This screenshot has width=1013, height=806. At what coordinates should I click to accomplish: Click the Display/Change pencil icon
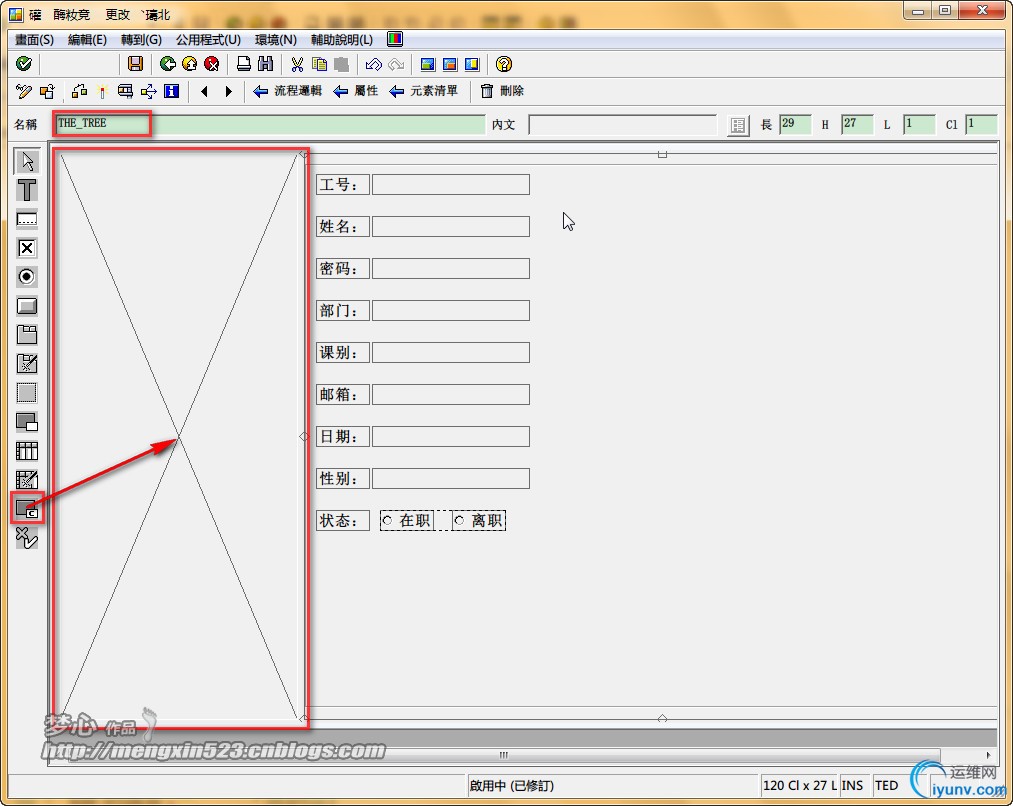click(x=24, y=91)
